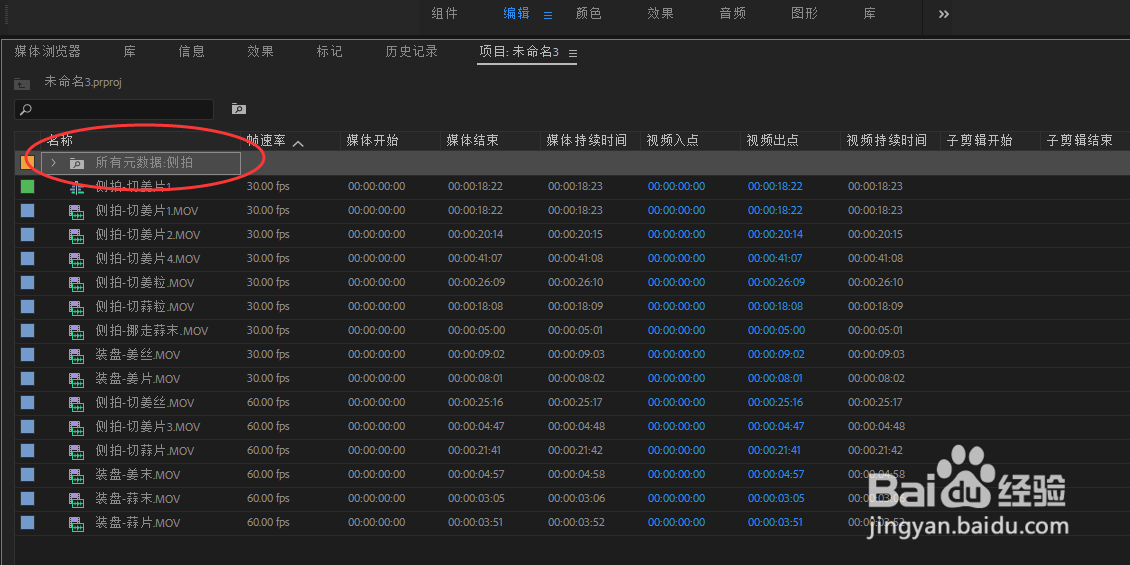Click the search magnifier icon in the filter box
This screenshot has height=565, width=1130.
click(x=26, y=110)
